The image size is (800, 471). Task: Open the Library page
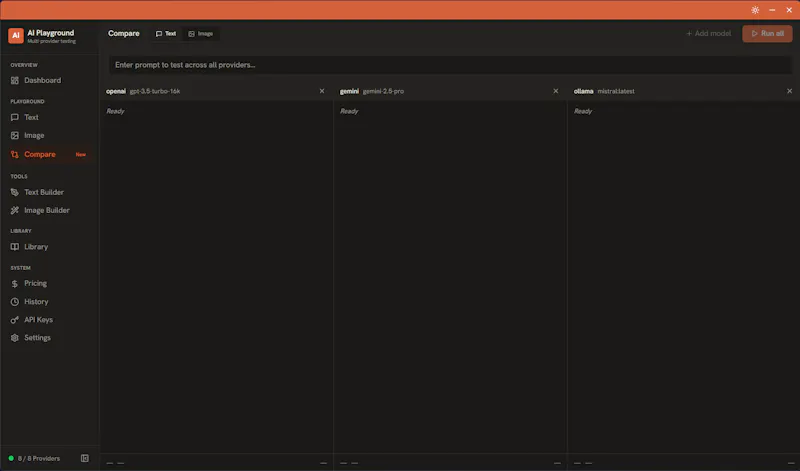click(49, 247)
